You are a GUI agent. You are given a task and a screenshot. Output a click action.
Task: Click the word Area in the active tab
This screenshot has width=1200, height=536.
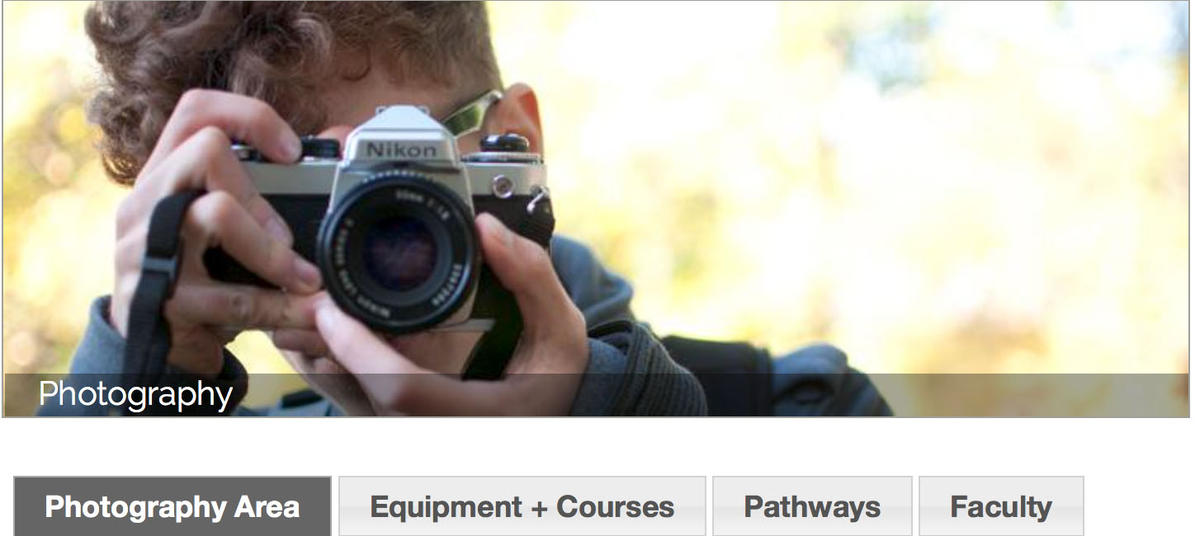266,507
